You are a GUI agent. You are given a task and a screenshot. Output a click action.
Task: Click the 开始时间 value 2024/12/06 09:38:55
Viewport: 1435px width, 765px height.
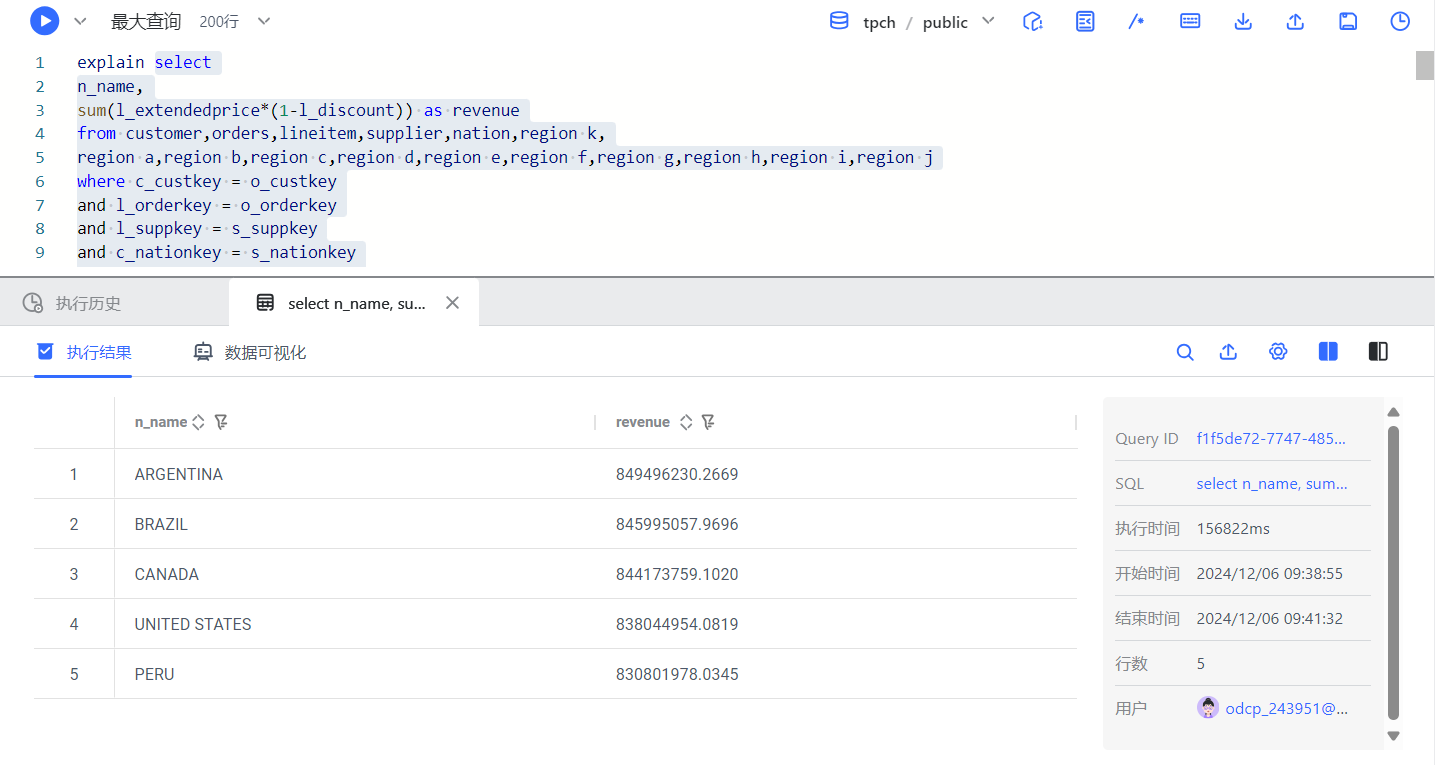tap(1269, 574)
